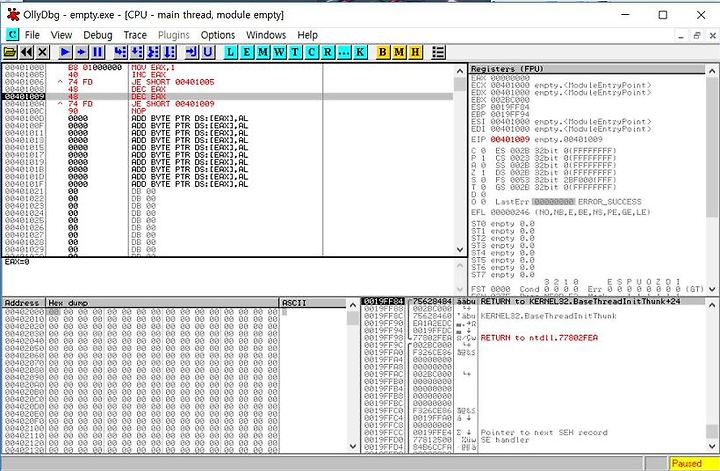720x471 pixels.
Task: Select the JE SHORT 00401005 row
Action: tap(228, 82)
